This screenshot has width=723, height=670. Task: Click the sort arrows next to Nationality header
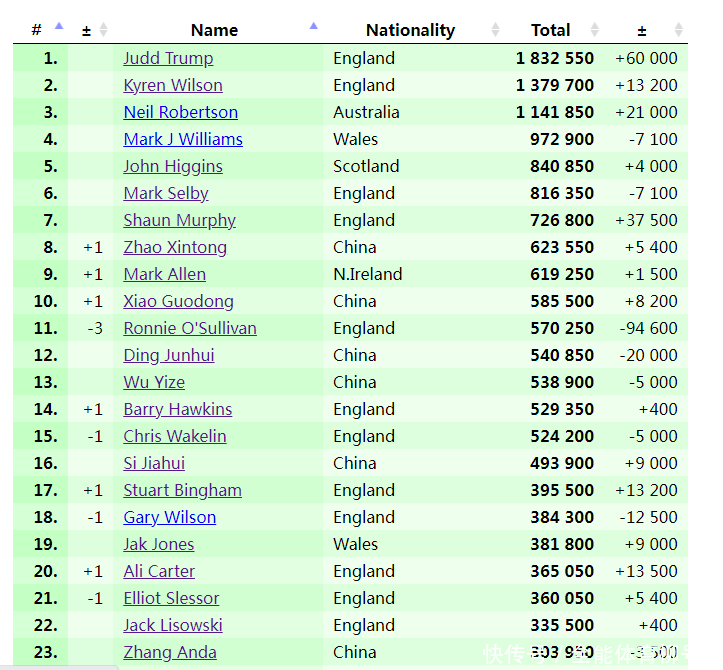tap(496, 30)
